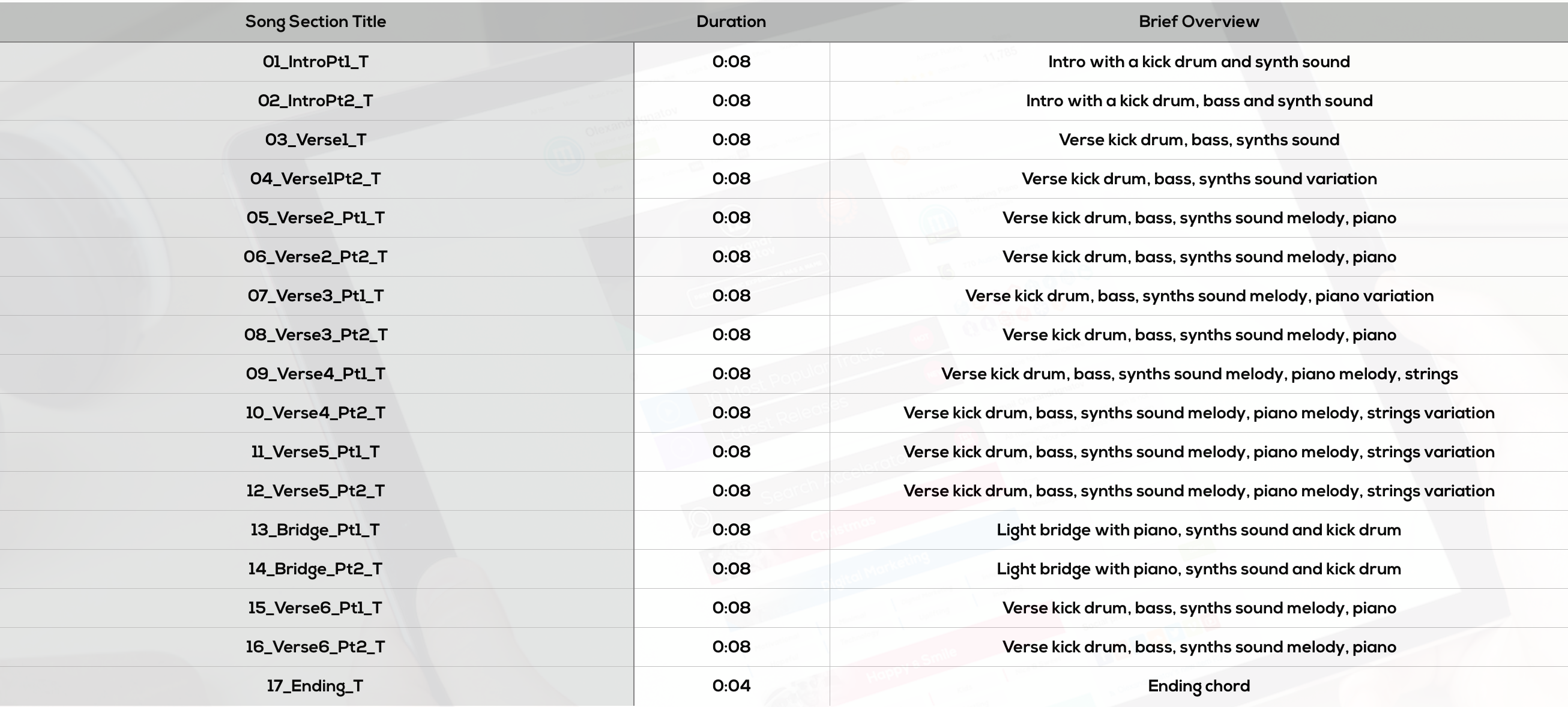Click the 12_Verse5_Pt2_T overview text
This screenshot has height=707, width=1568.
[x=1199, y=491]
